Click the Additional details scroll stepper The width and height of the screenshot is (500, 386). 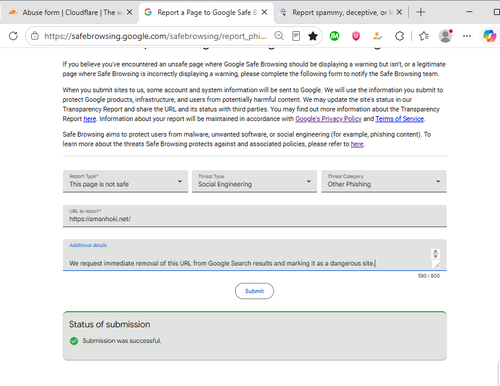click(x=435, y=254)
